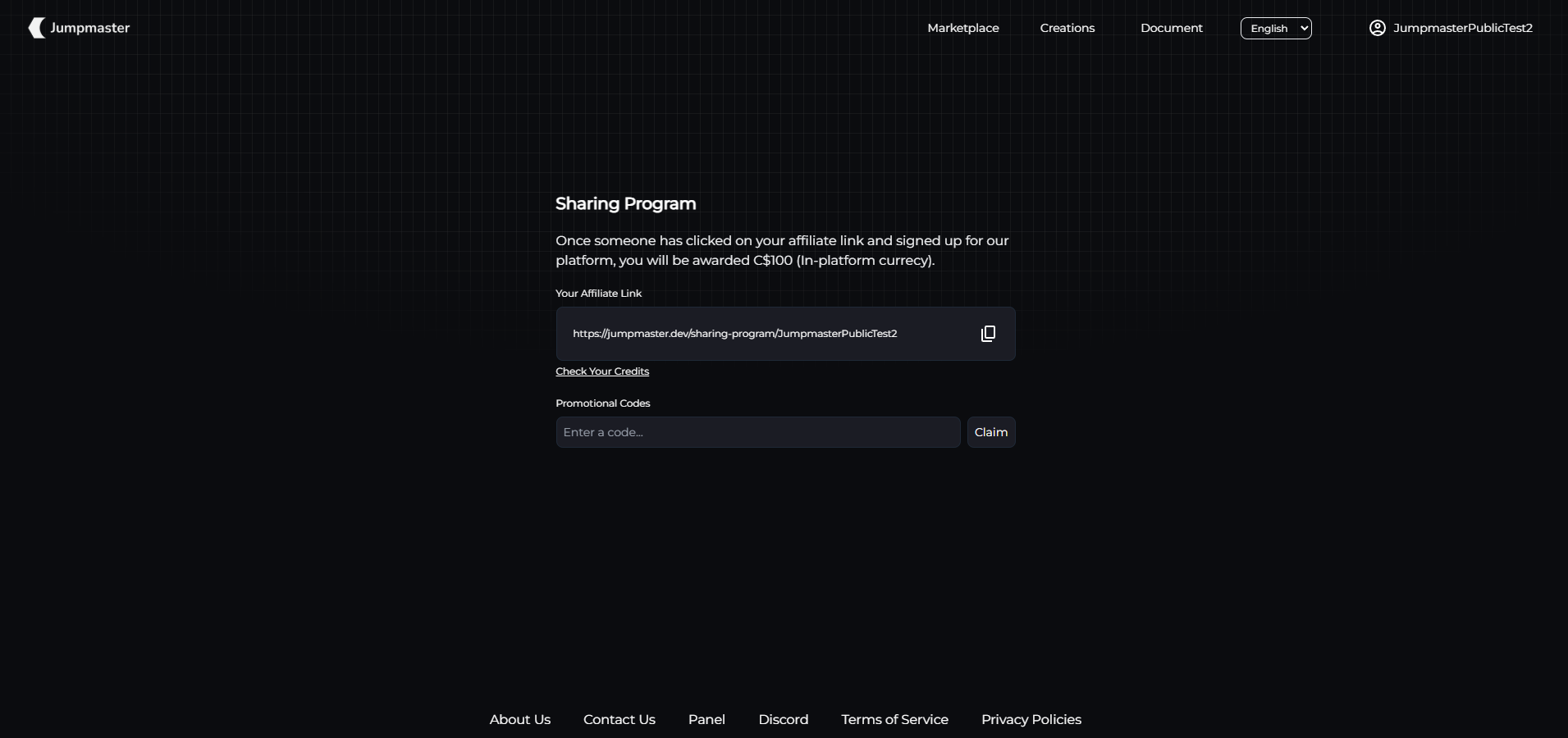View the Terms of Service
The width and height of the screenshot is (1568, 738).
894,719
